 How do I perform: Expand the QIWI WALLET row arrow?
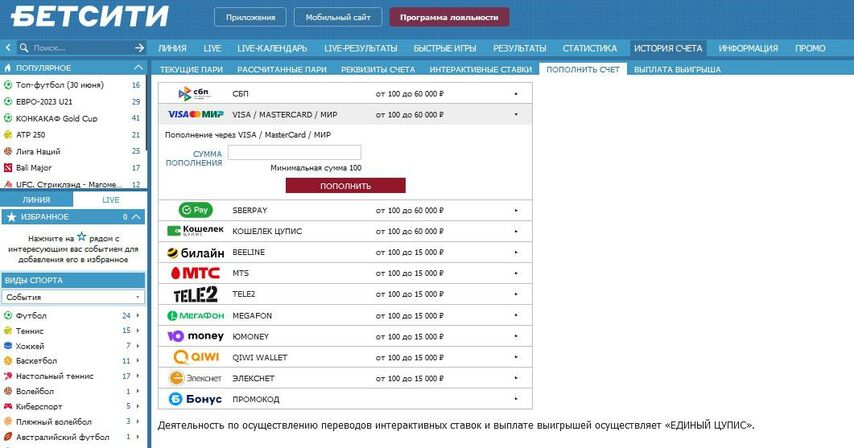[516, 357]
